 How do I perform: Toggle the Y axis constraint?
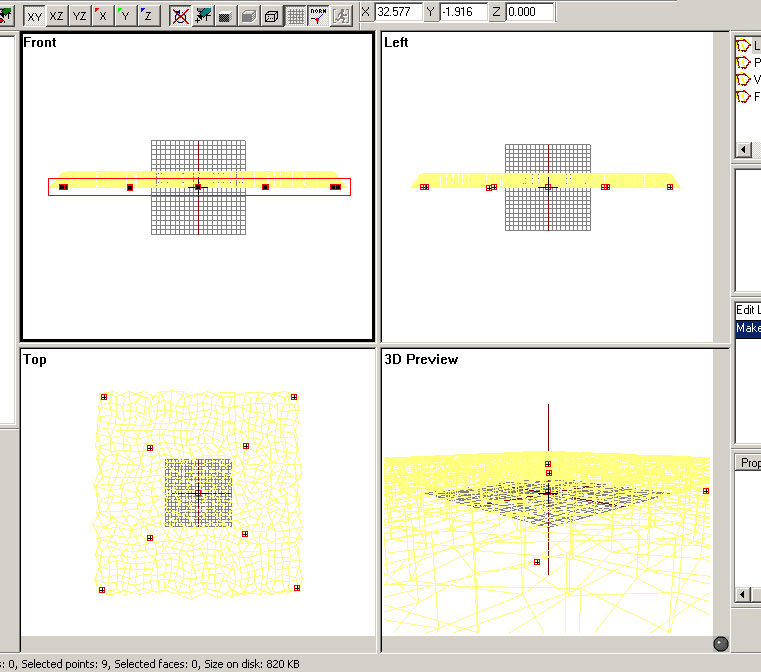click(x=124, y=15)
